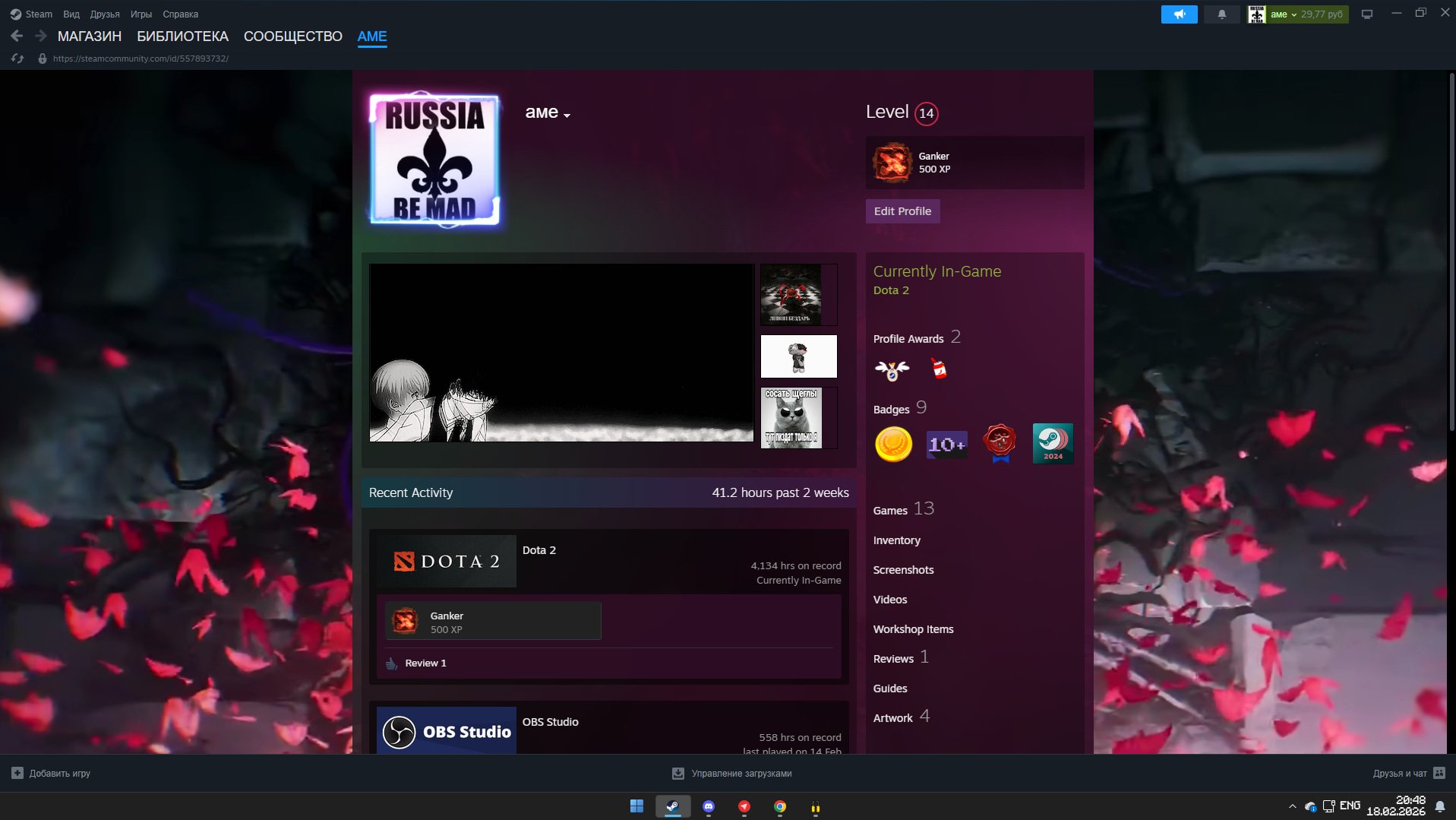Click the Steam taskbar icon

673,806
